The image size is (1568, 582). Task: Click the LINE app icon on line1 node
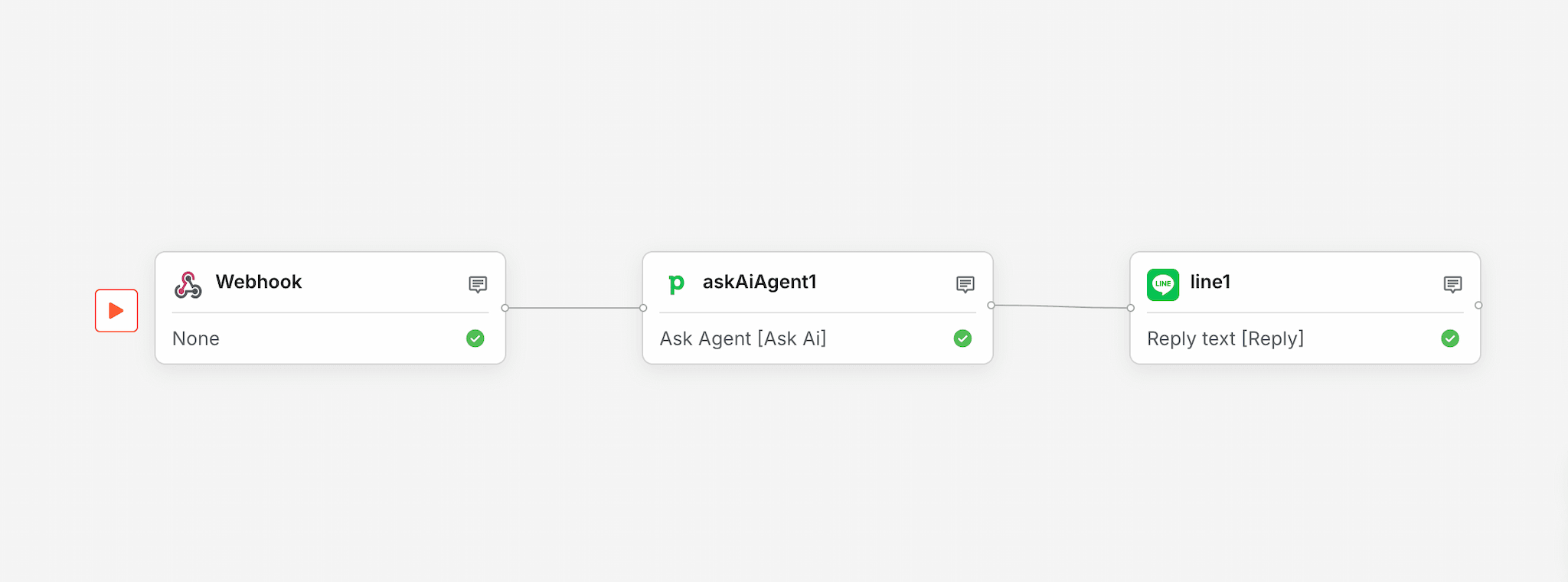pos(1163,284)
